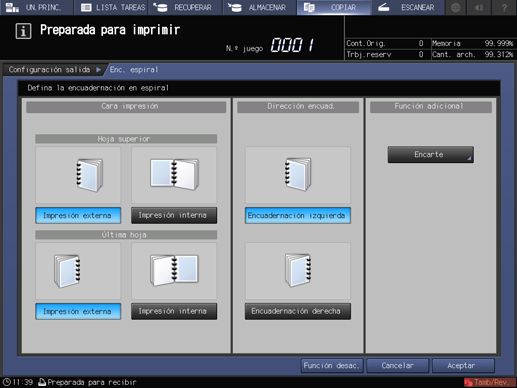Go to the ALMACENAR tab
This screenshot has height=388, width=517.
(x=260, y=7)
